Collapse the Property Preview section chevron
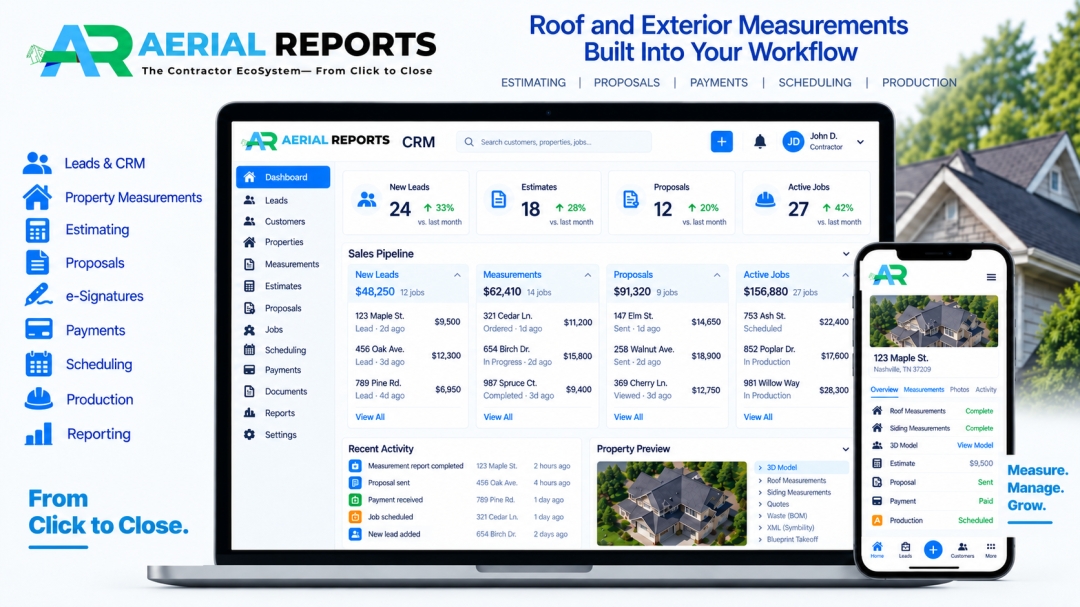The image size is (1080, 607). tap(845, 449)
